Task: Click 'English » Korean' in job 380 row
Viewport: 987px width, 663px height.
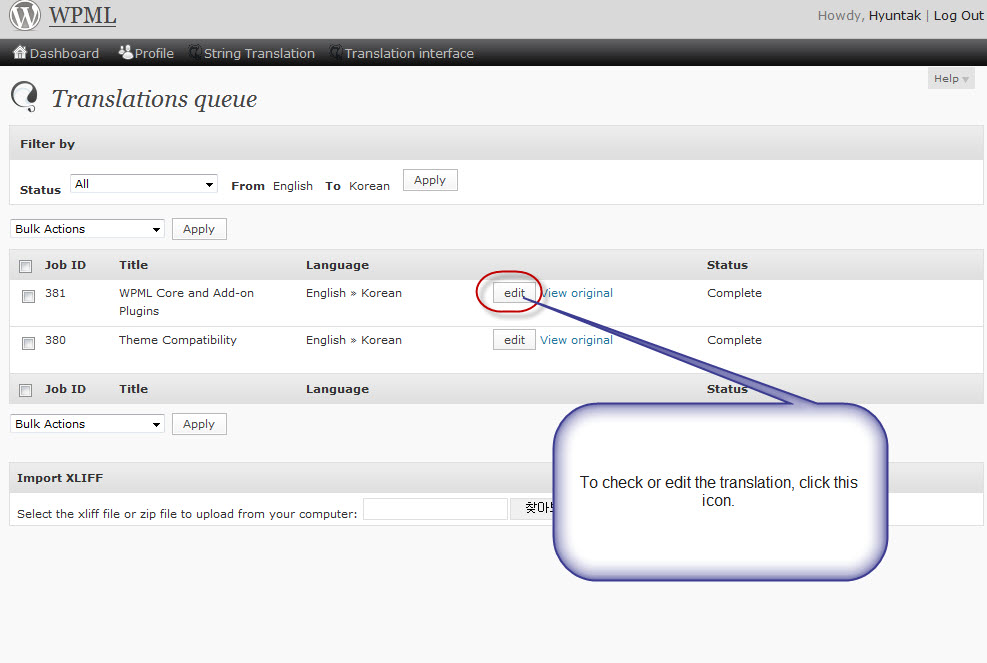Action: point(354,340)
